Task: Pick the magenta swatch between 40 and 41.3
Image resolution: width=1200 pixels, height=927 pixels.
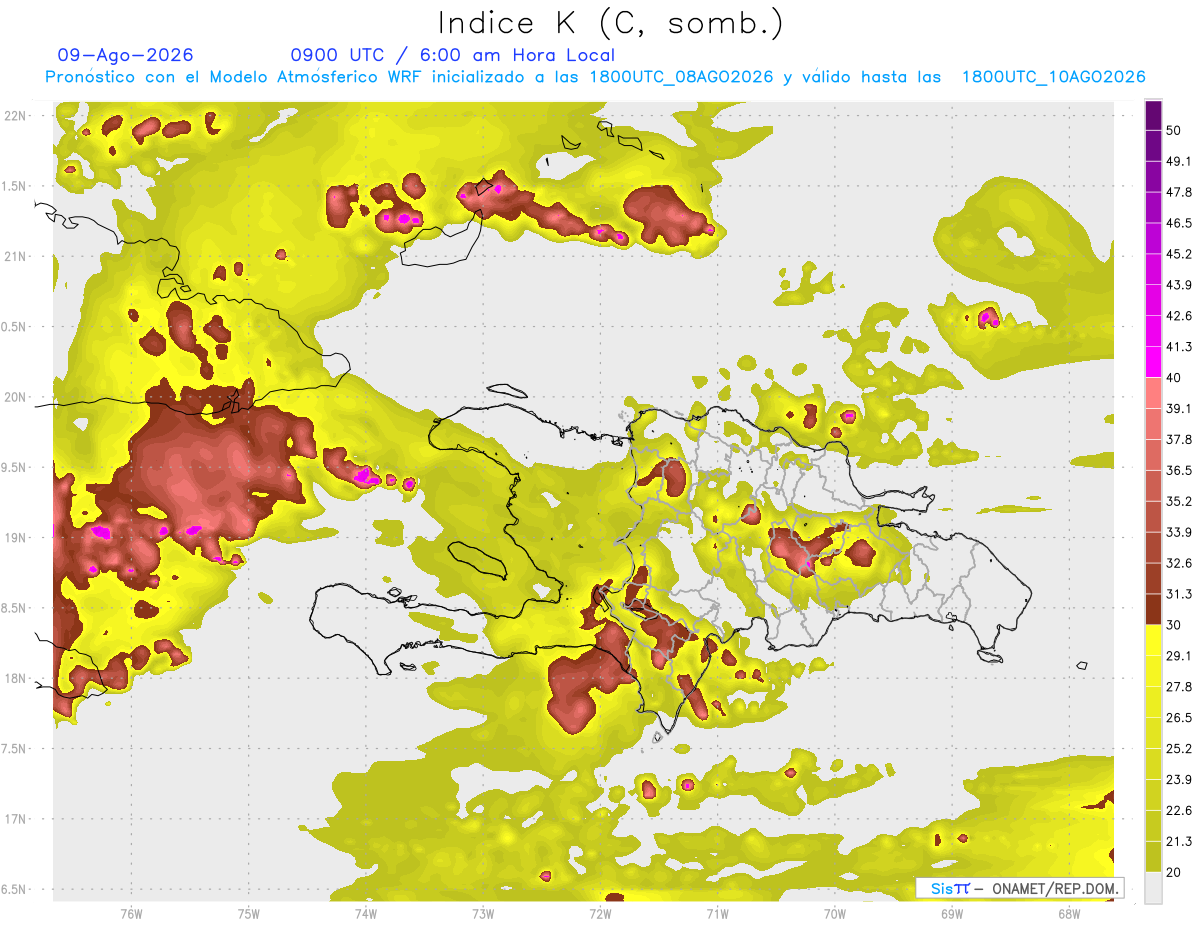Action: coord(1153,362)
